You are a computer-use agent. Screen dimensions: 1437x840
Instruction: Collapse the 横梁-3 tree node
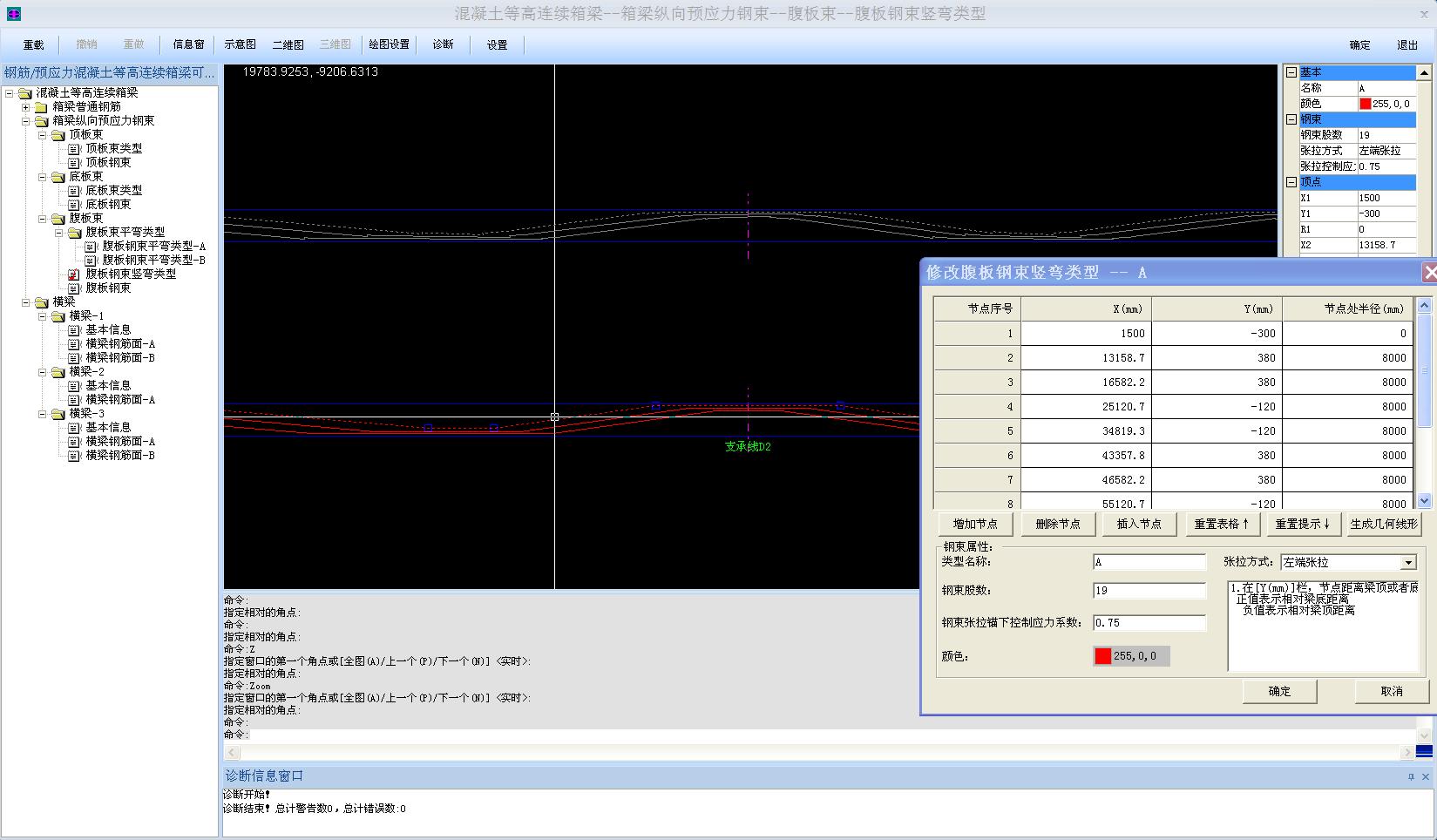pos(42,414)
